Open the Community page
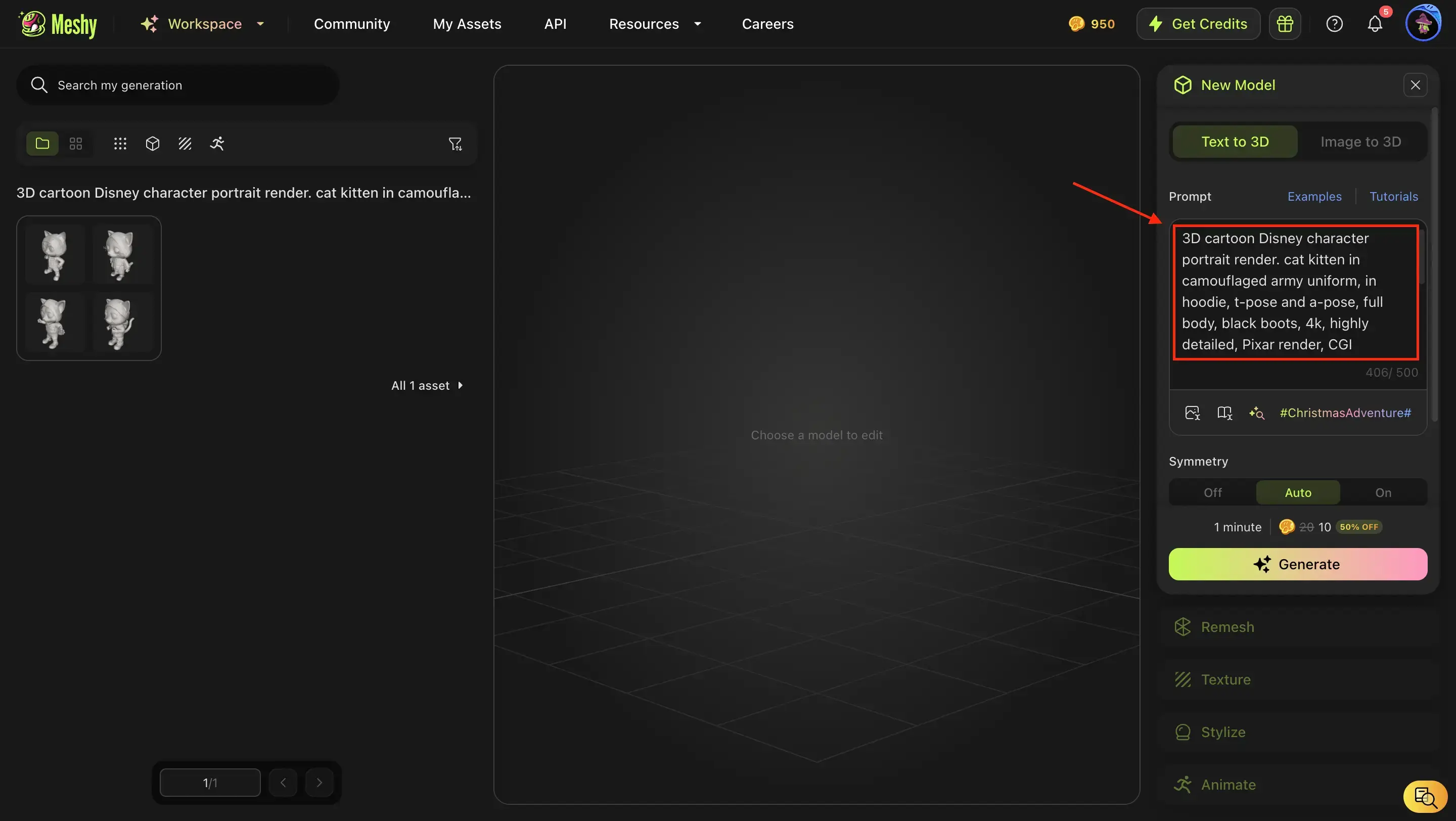Screen dimensions: 1456x821 [351, 23]
